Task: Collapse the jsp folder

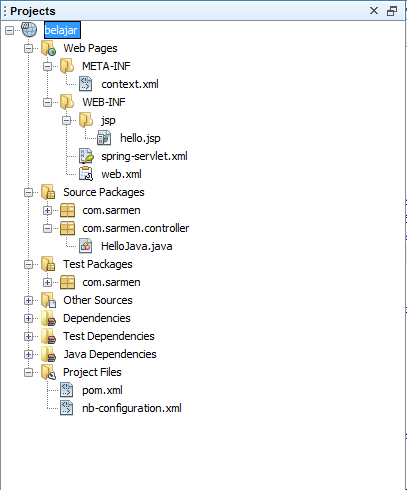Action: pos(66,121)
